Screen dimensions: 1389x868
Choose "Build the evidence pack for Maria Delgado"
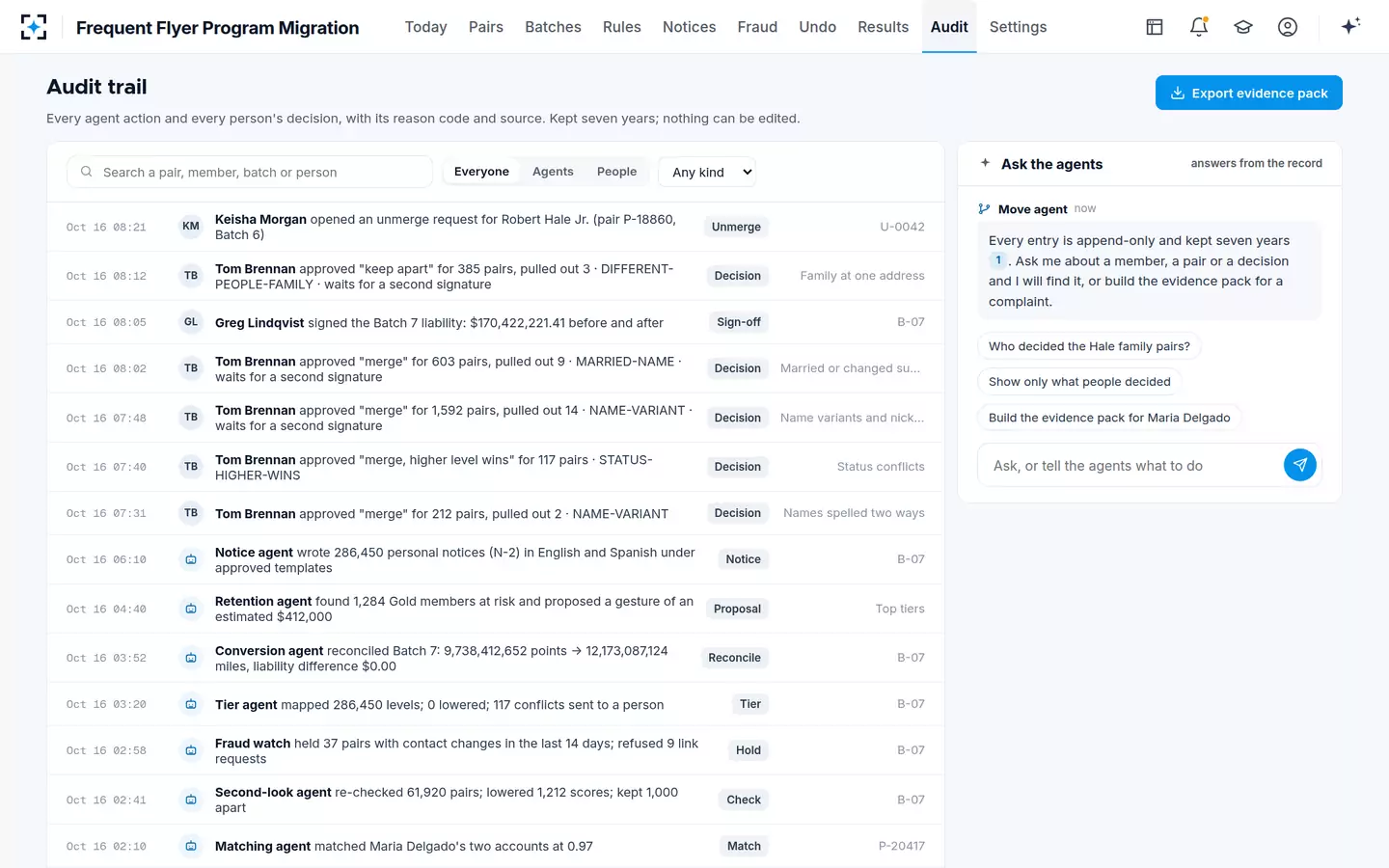point(1109,418)
